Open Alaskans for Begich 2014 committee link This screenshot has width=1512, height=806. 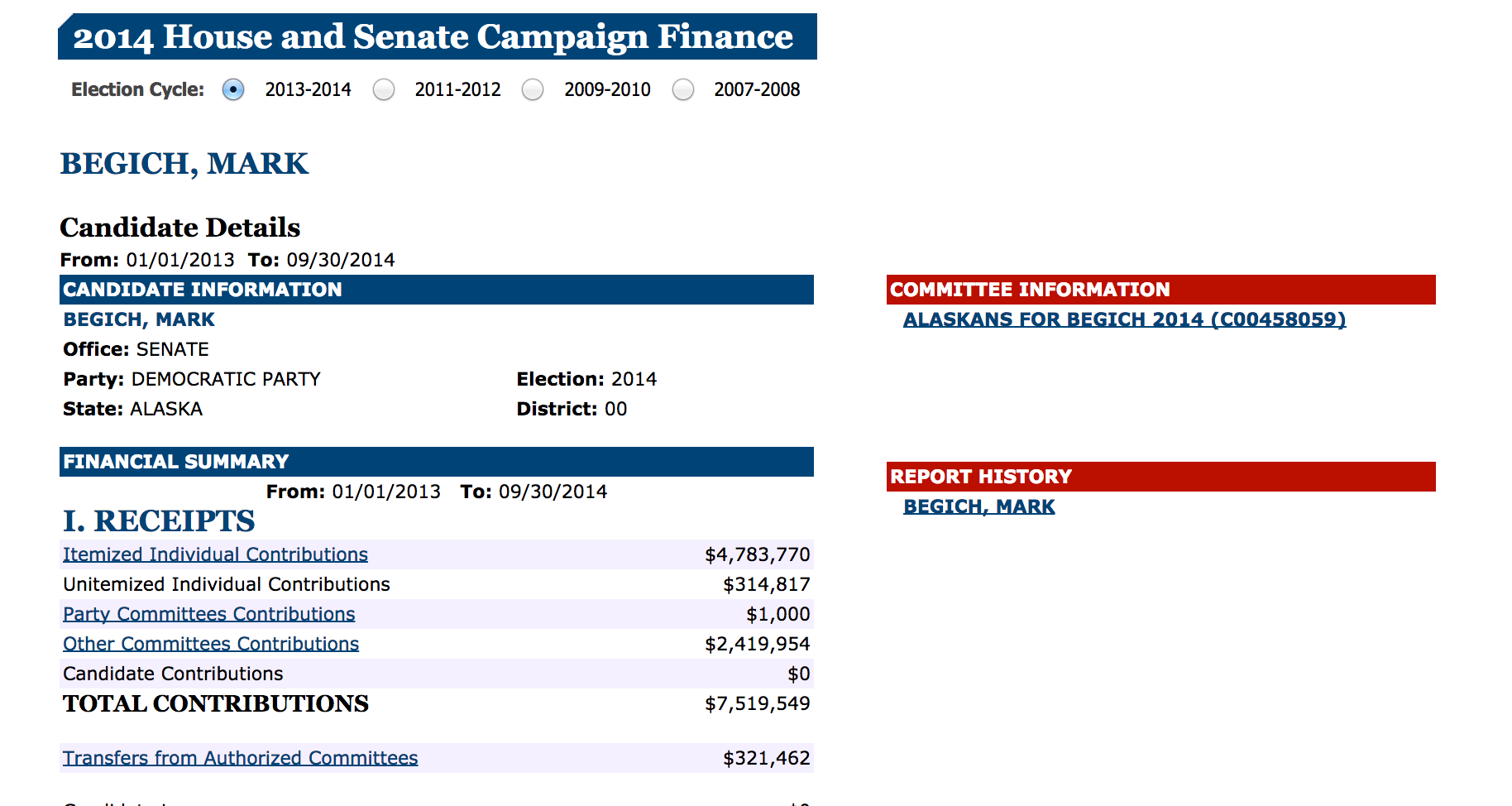tap(1124, 319)
